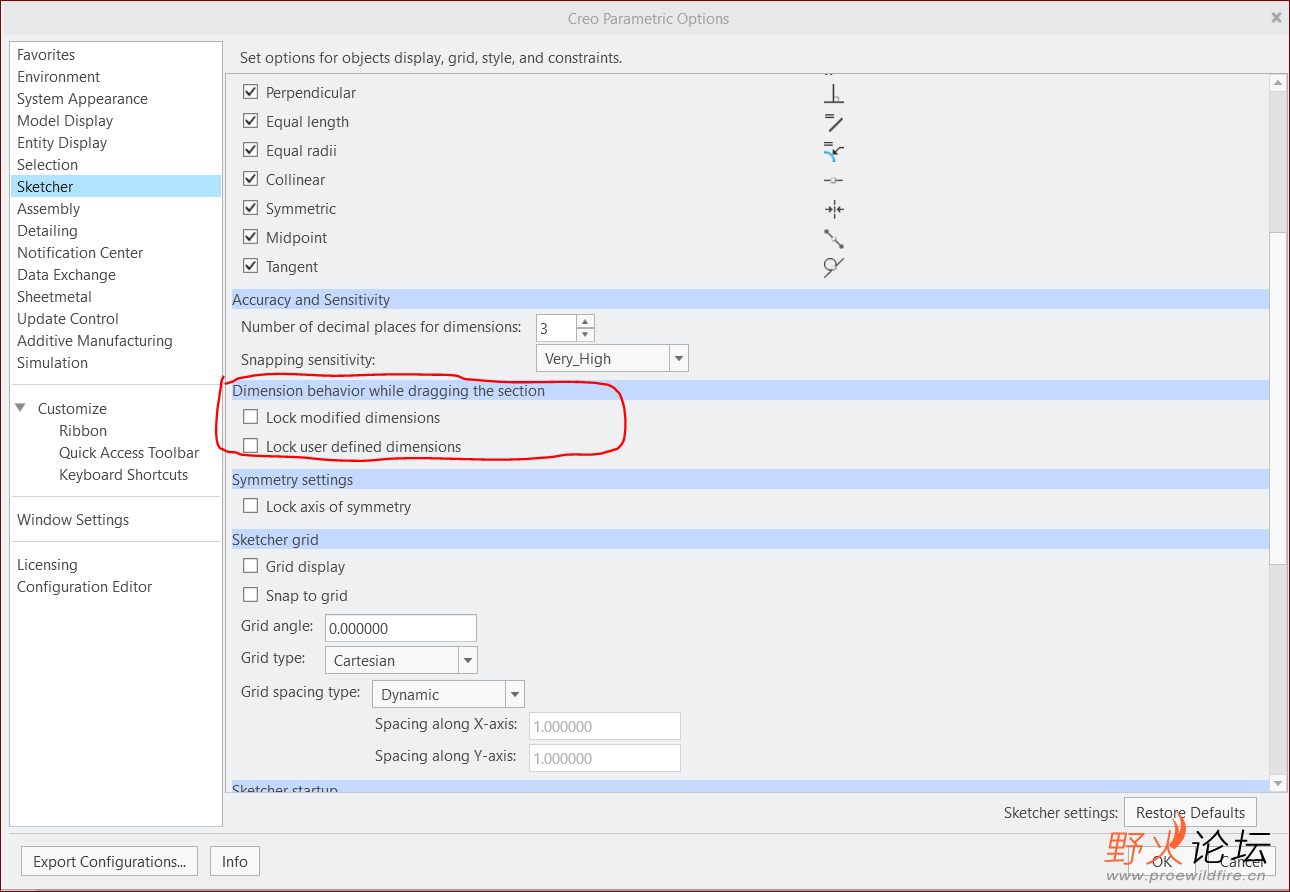1290x892 pixels.
Task: Toggle the Symmetric checkbox
Action: click(x=251, y=208)
